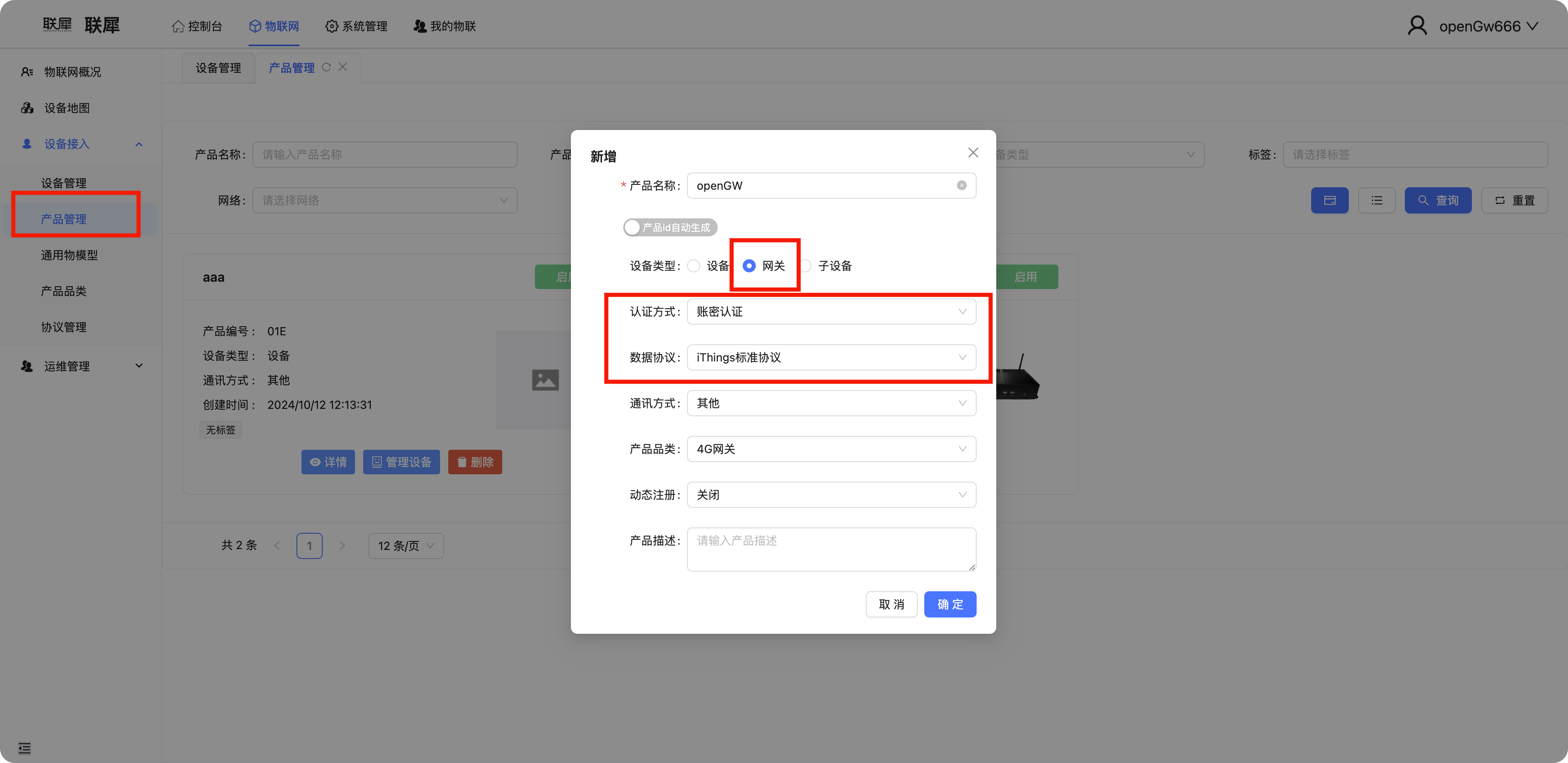Screen dimensions: 1568x763
Task: Click the image placeholder thumbnail on aaa card
Action: 545,380
